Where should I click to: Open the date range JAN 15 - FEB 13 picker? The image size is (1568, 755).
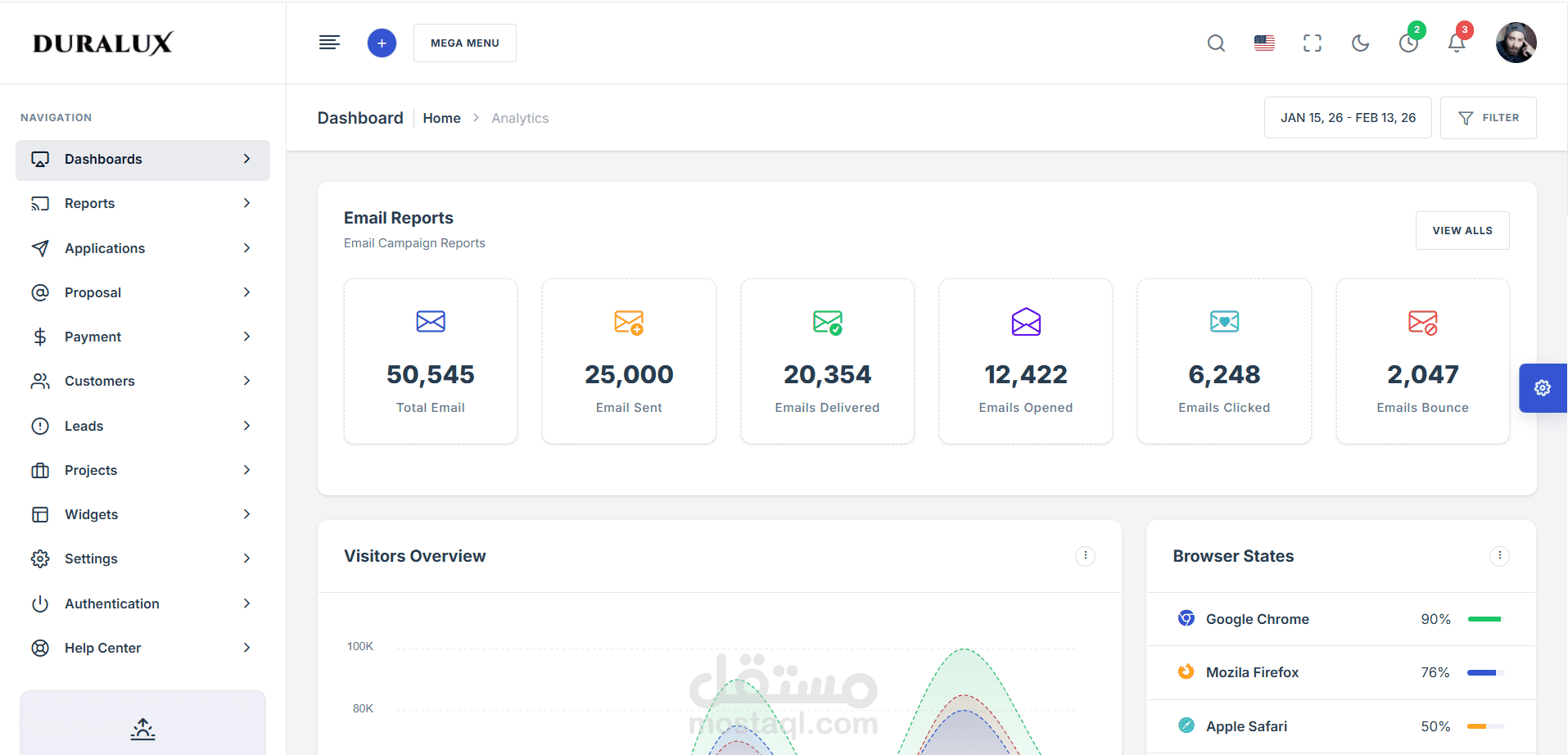point(1347,117)
